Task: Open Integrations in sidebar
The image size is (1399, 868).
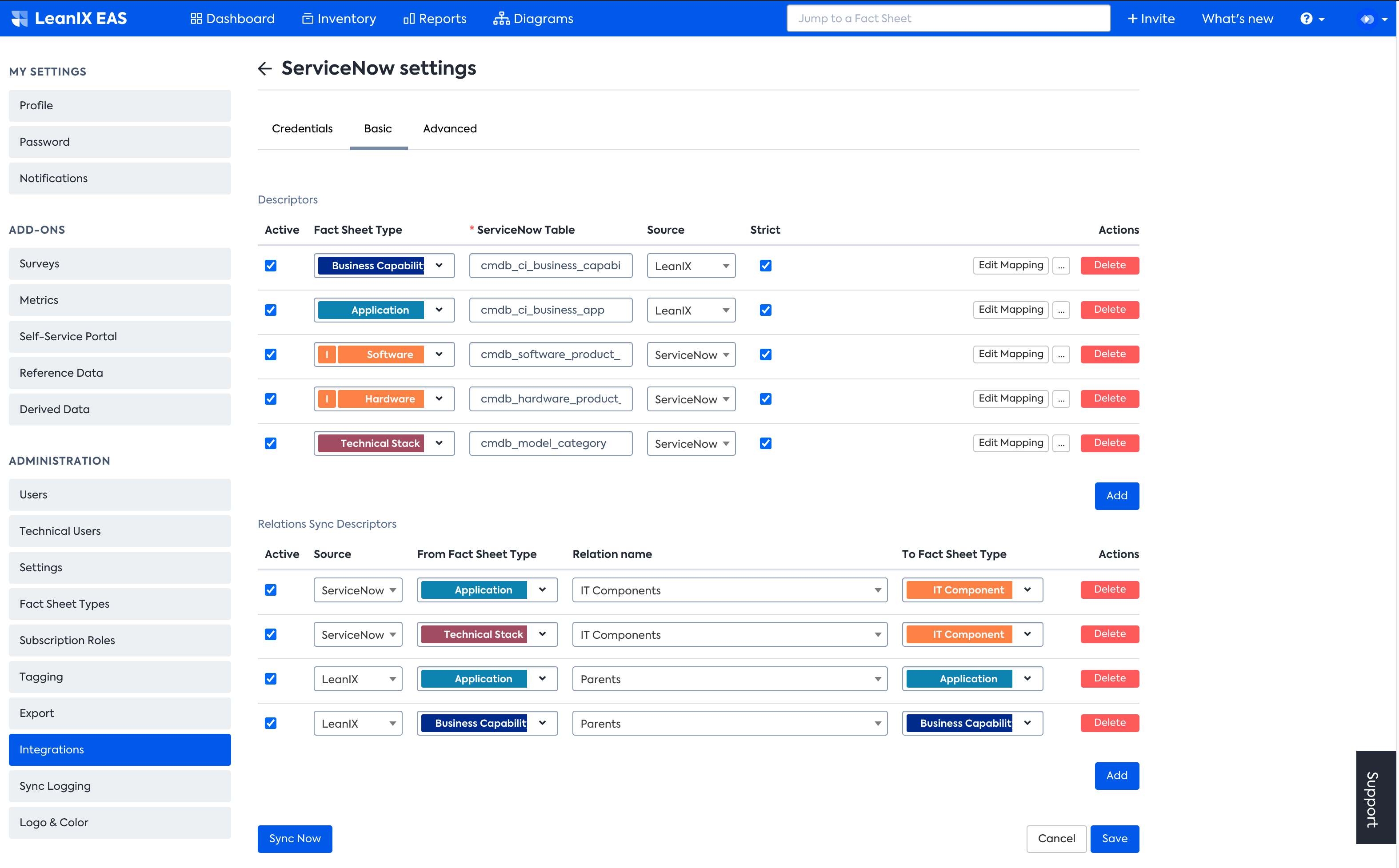Action: pos(120,750)
